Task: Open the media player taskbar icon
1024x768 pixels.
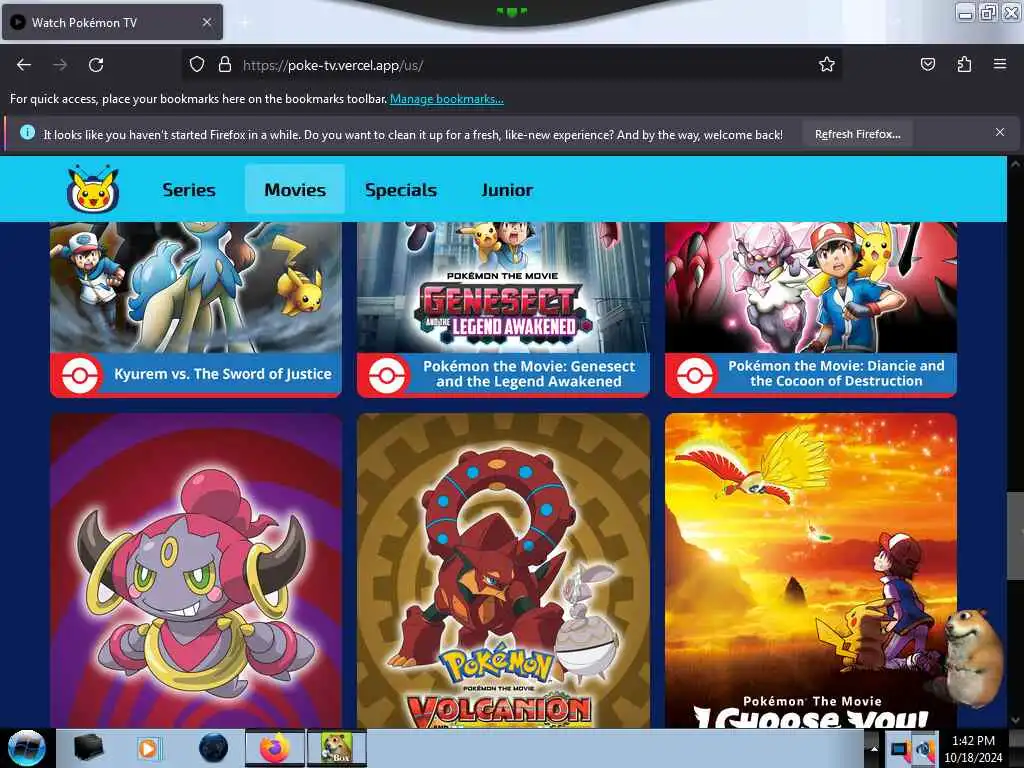Action: tap(148, 748)
